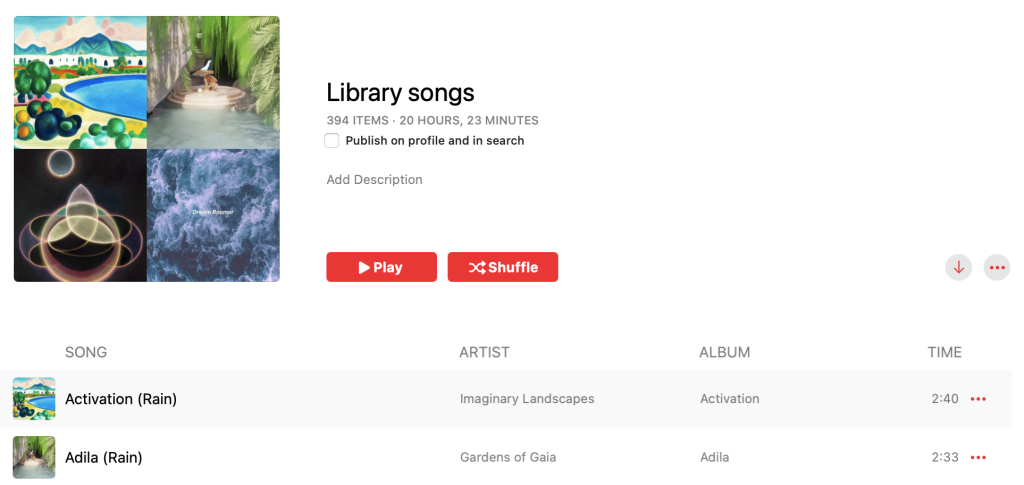The height and width of the screenshot is (485, 1024).
Task: Click the Adila (Rain) album art thumbnail
Action: tap(34, 458)
